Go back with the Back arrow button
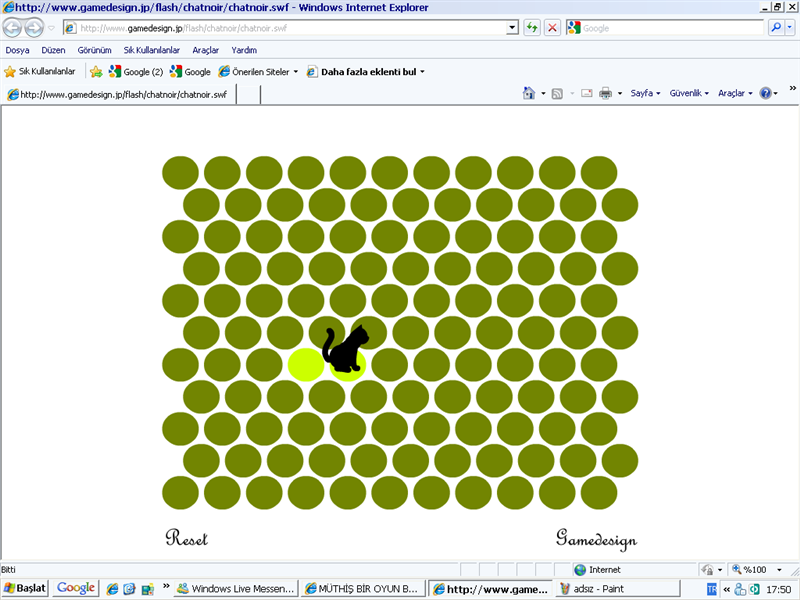 point(13,28)
